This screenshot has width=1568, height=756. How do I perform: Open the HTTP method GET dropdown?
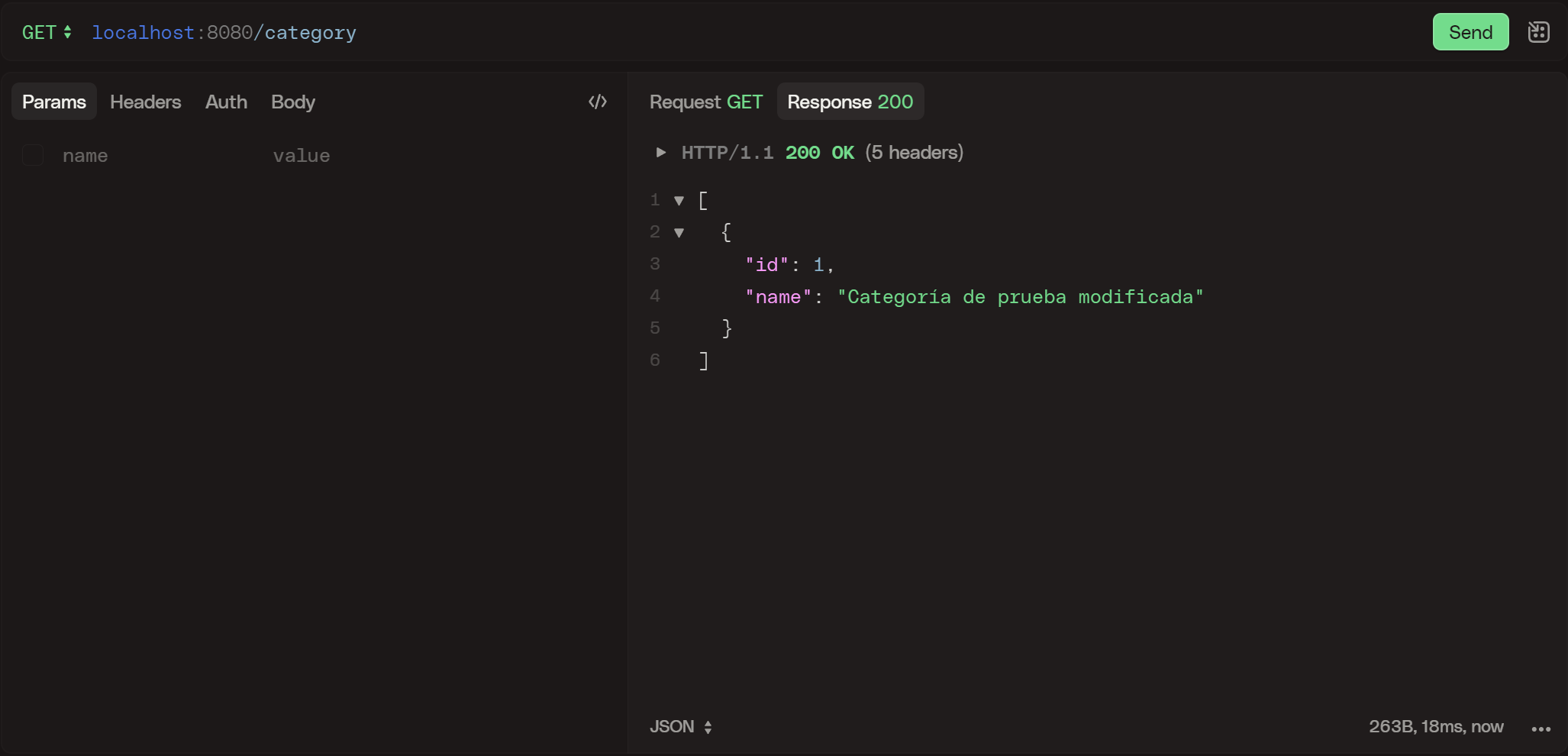47,32
